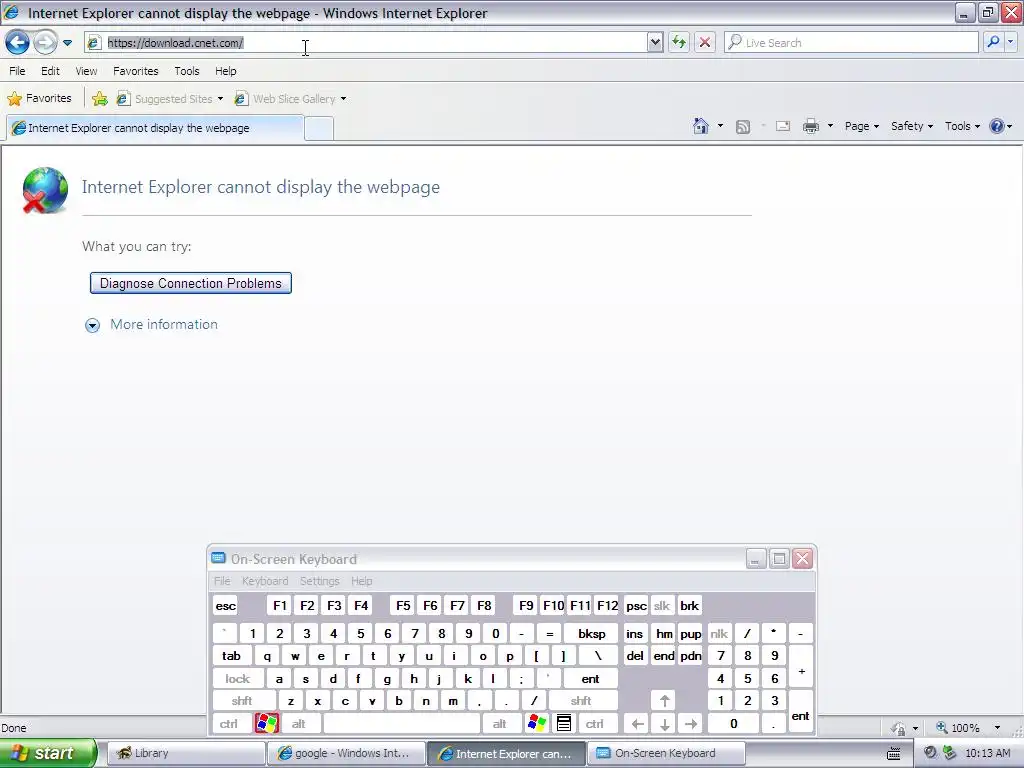The image size is (1024, 768).
Task: Click the esc key on On-Screen Keyboard
Action: click(x=226, y=606)
